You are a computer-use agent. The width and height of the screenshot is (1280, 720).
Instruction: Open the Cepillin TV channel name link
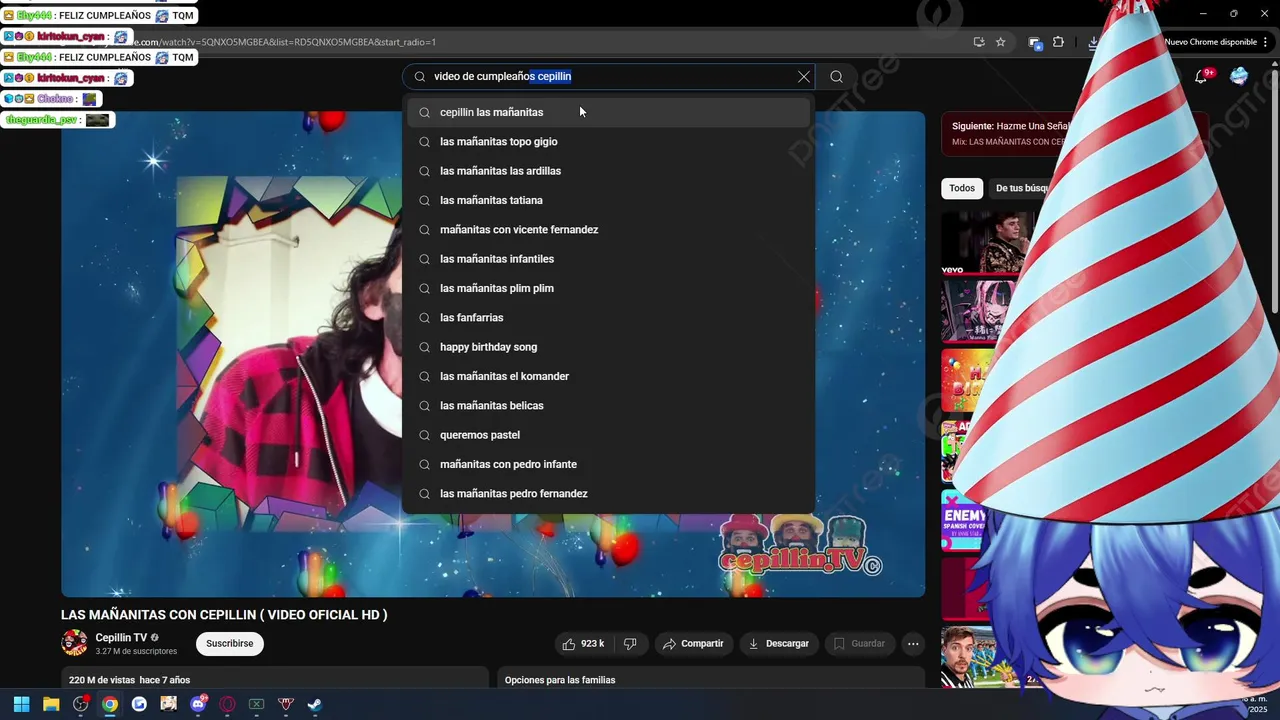click(121, 638)
